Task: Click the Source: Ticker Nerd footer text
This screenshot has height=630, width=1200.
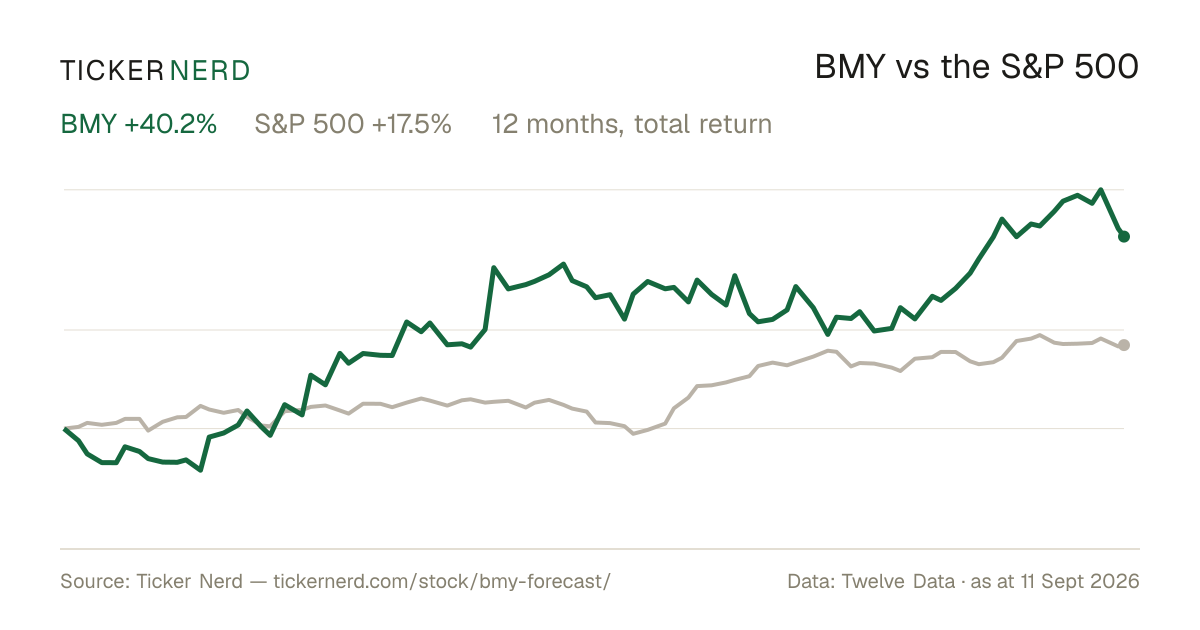Action: (x=151, y=581)
